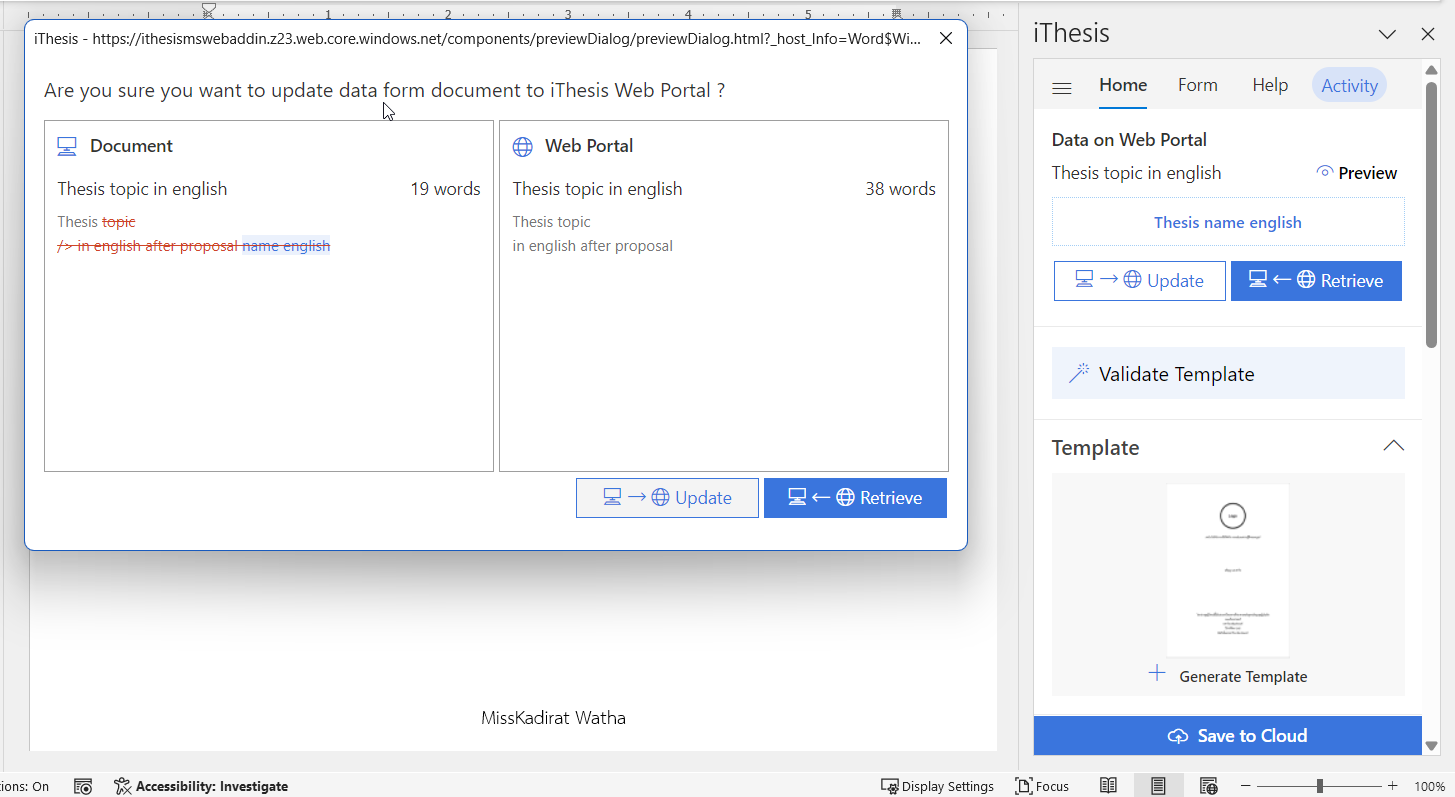
Task: Close the iThesis preview dialog
Action: [x=945, y=38]
